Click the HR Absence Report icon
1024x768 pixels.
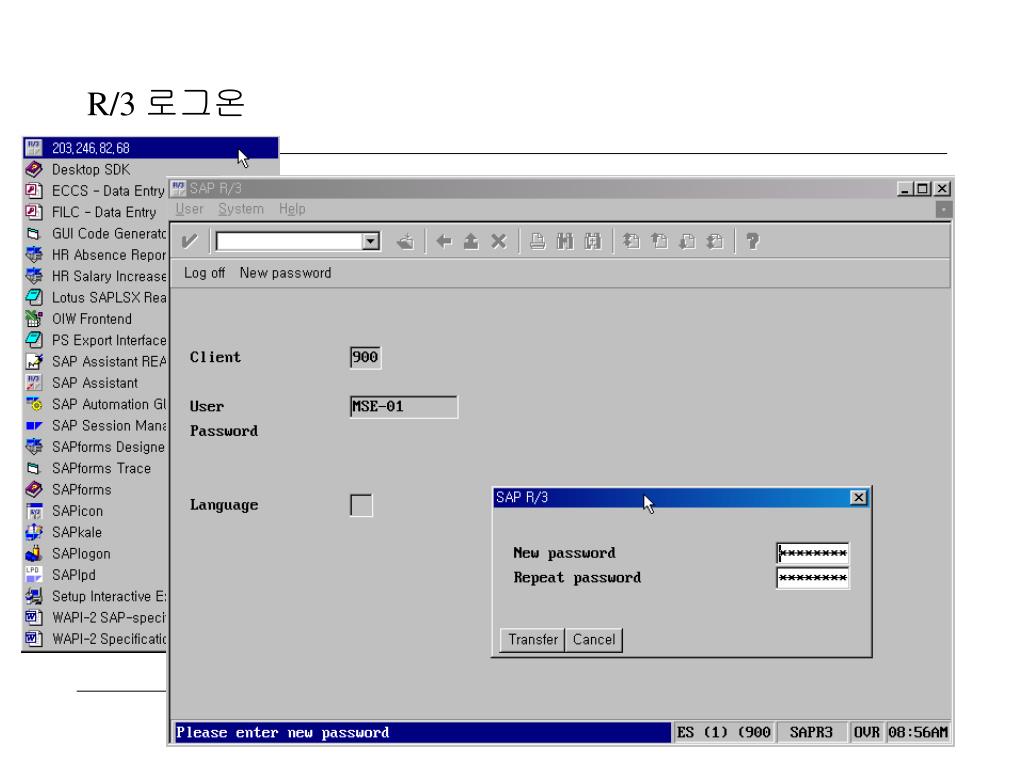[34, 255]
